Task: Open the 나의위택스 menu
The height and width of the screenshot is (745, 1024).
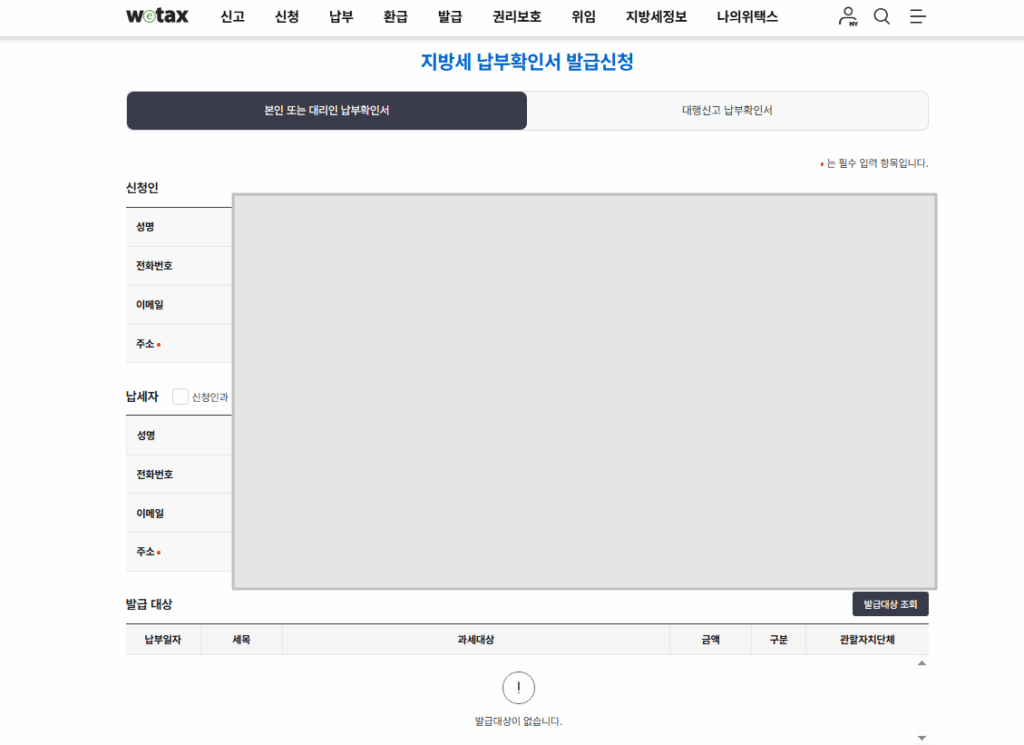Action: pos(747,17)
